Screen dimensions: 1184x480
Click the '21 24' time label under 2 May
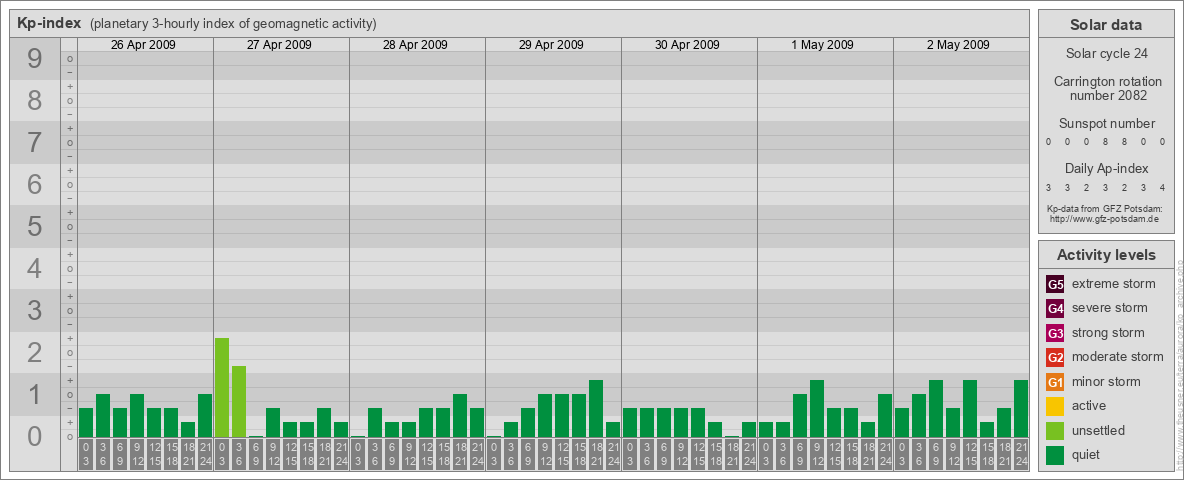tap(1021, 453)
